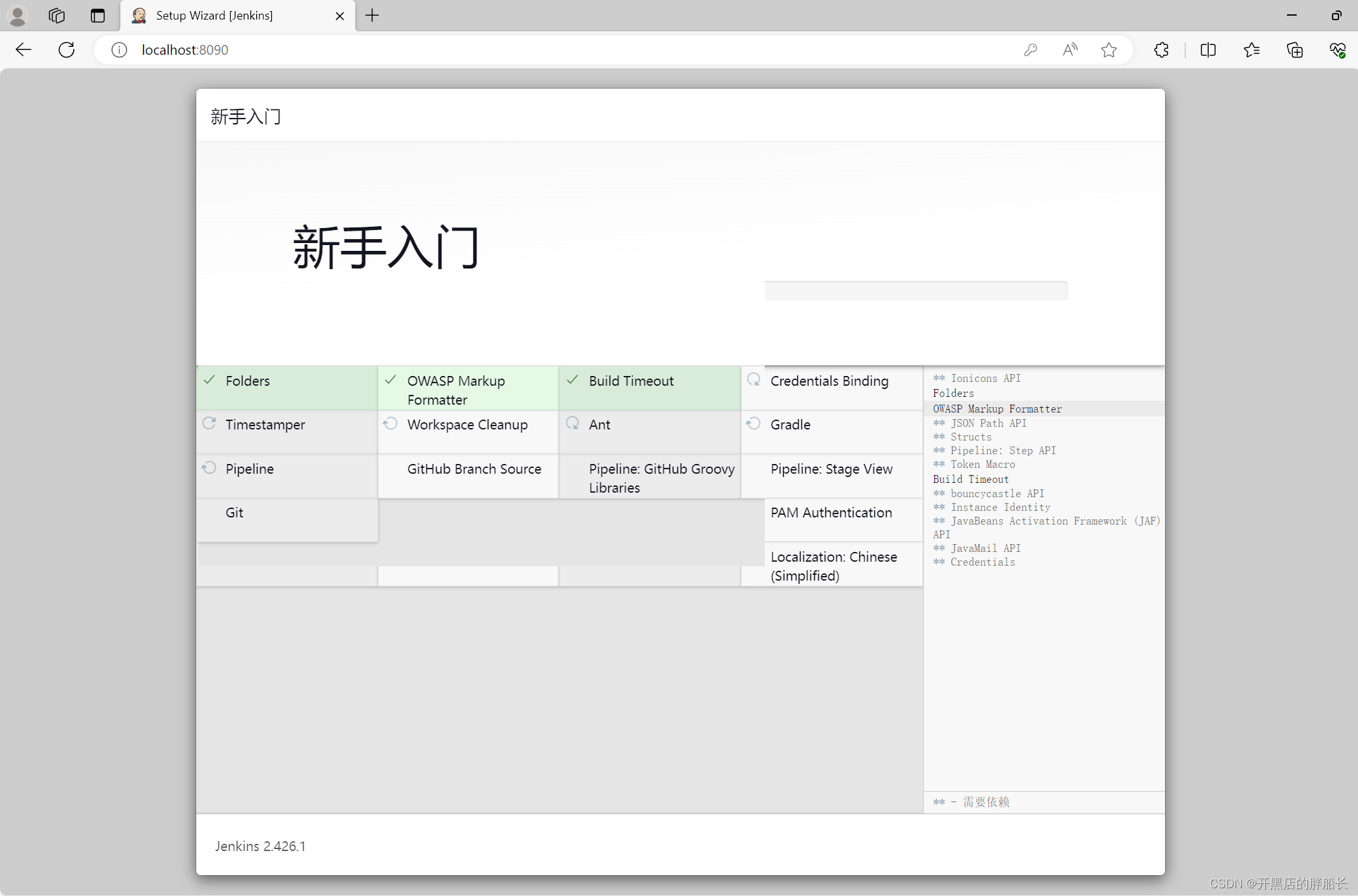Select the Git plugin cell
Screen dimensions: 1358x896
click(x=287, y=520)
